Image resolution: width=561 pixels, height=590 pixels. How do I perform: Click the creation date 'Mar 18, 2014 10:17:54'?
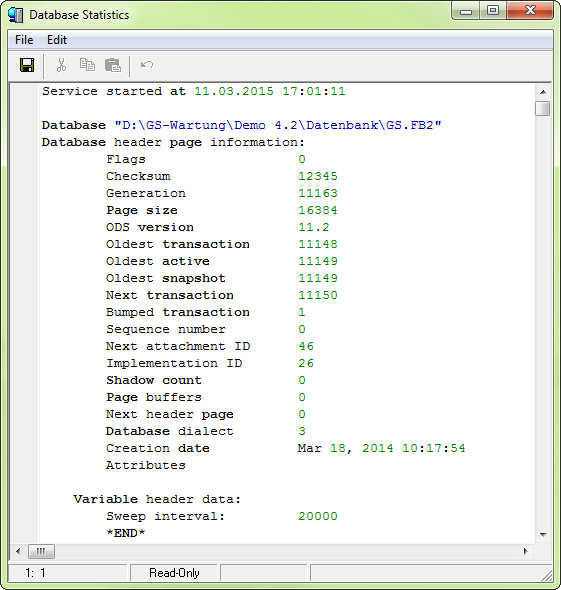click(382, 448)
